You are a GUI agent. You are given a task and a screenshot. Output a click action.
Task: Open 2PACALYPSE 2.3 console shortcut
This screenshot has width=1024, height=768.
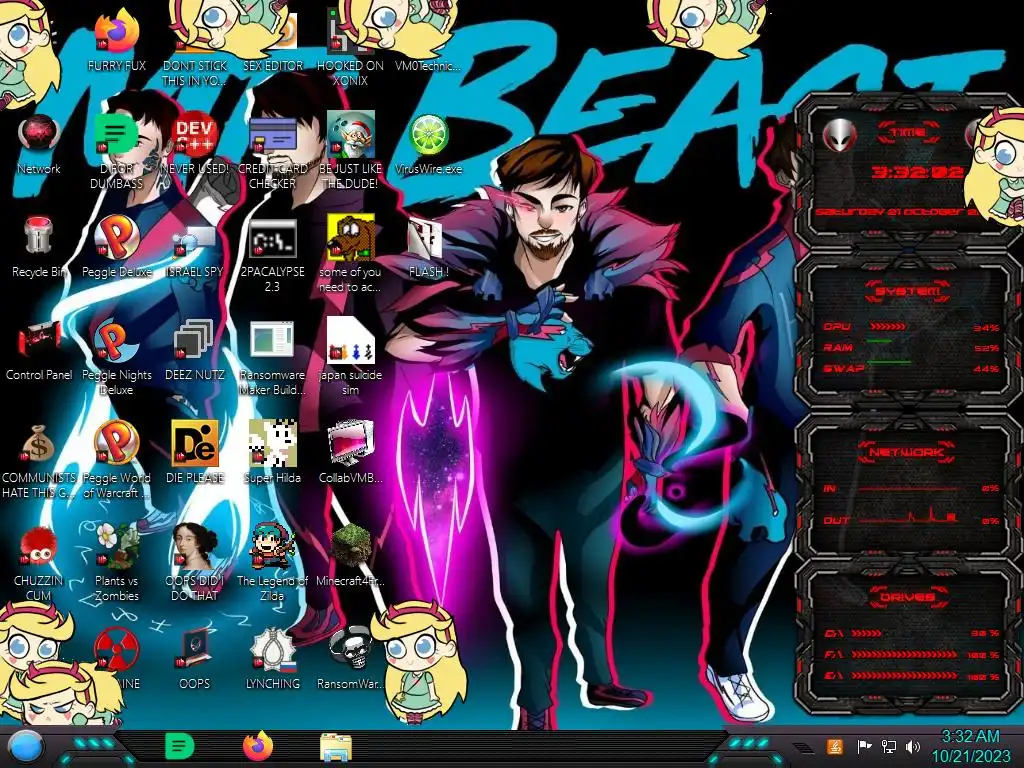273,238
